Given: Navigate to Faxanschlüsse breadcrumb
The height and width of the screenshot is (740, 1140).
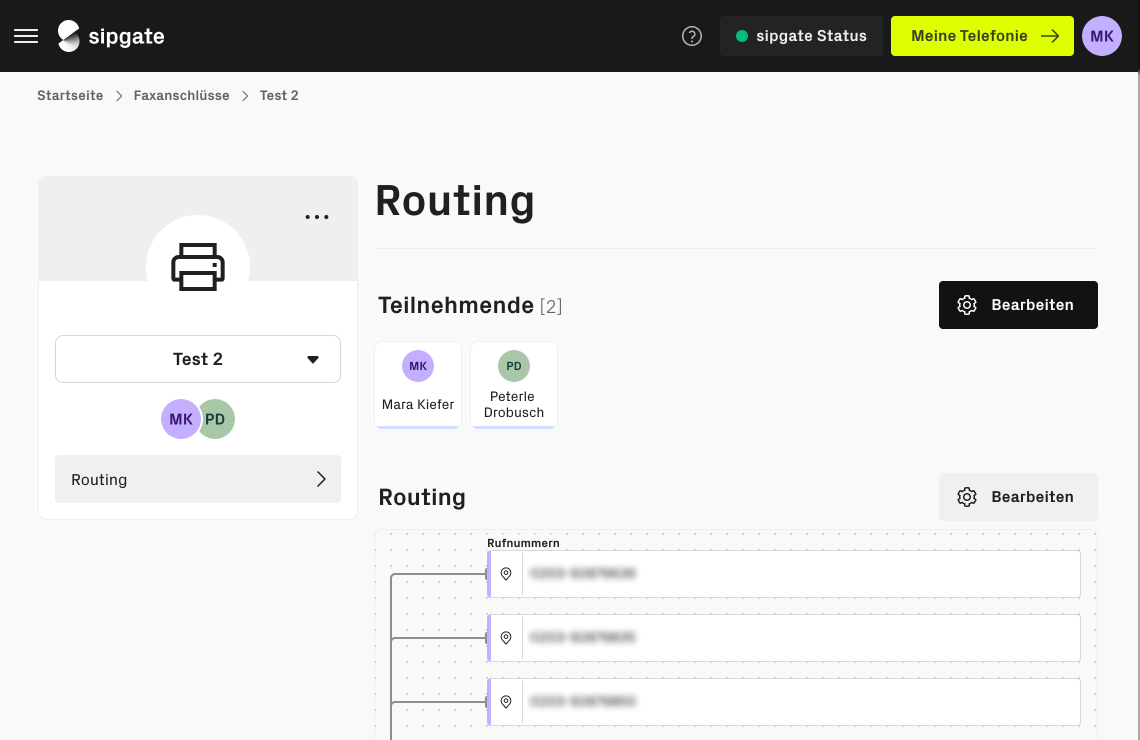Looking at the screenshot, I should coord(181,96).
